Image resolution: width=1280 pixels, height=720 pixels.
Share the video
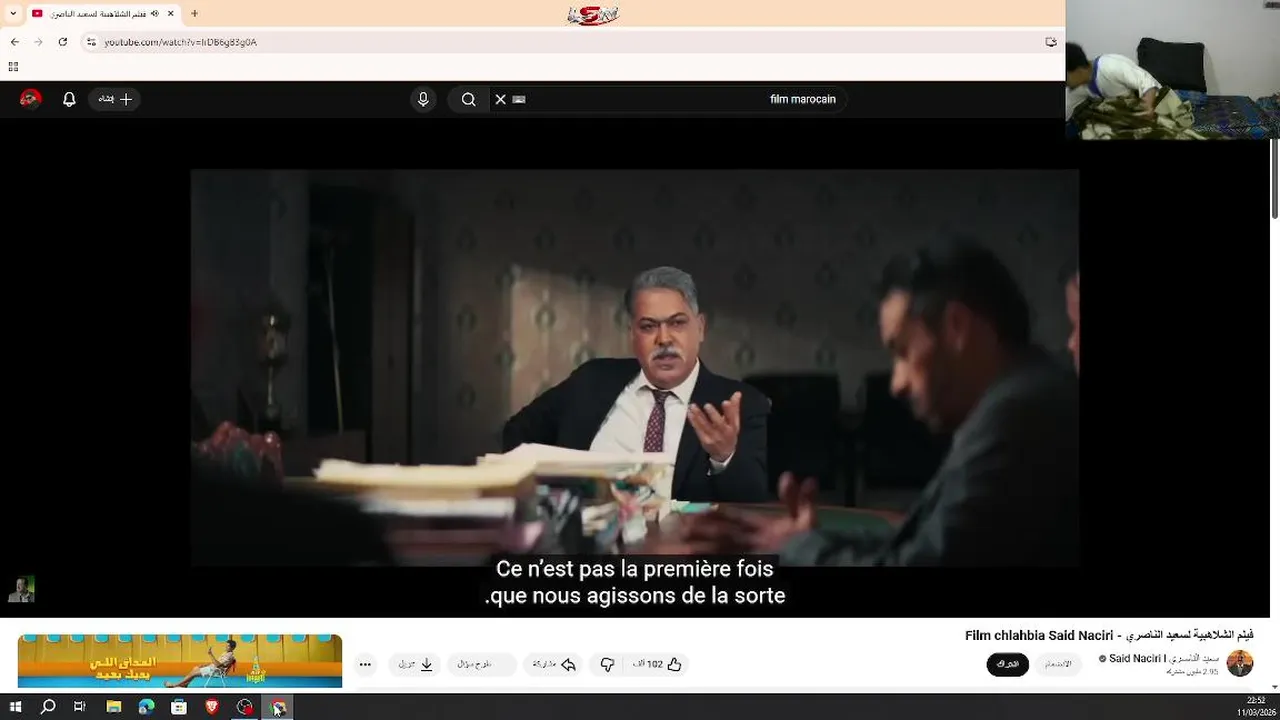coord(555,664)
